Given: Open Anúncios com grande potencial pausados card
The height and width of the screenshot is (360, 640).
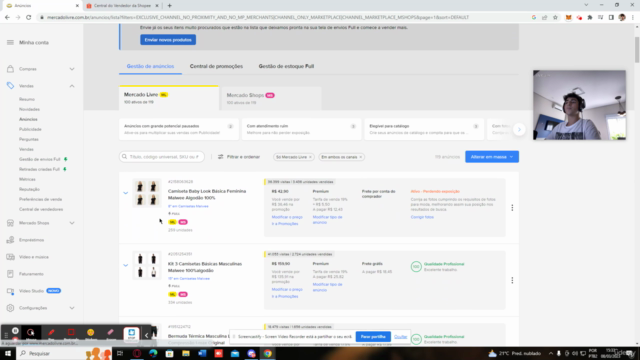Looking at the screenshot, I should [179, 129].
